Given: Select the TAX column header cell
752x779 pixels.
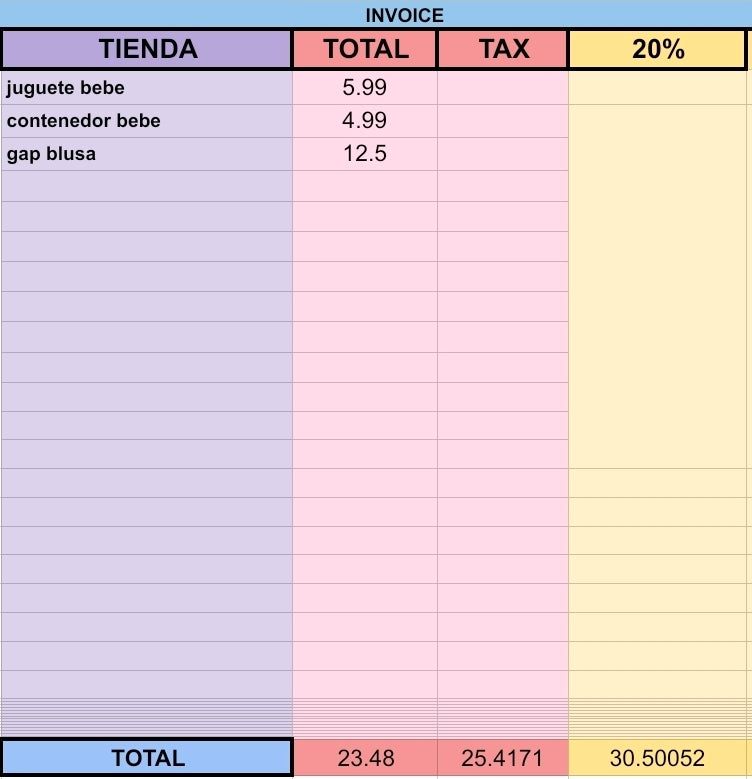Looking at the screenshot, I should click(503, 49).
